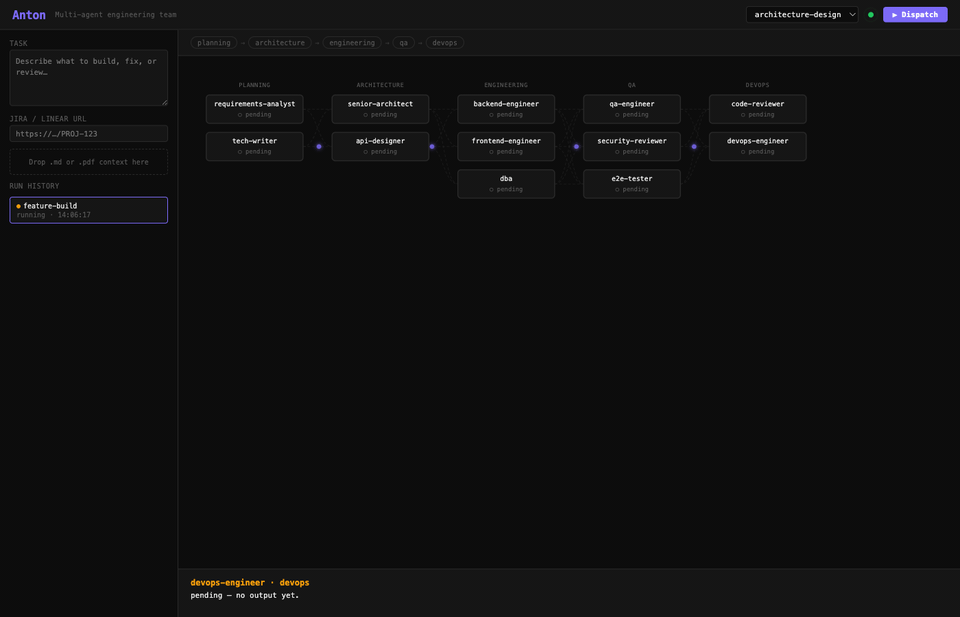The height and width of the screenshot is (617, 960).
Task: Click the green status indicator dot
Action: coord(871,15)
